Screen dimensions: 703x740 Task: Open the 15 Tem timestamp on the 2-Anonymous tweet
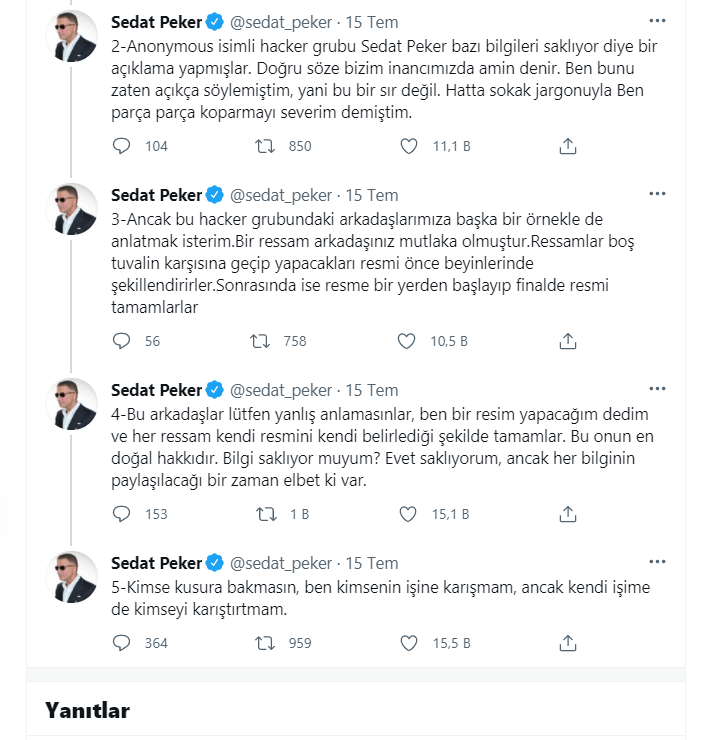pos(371,20)
